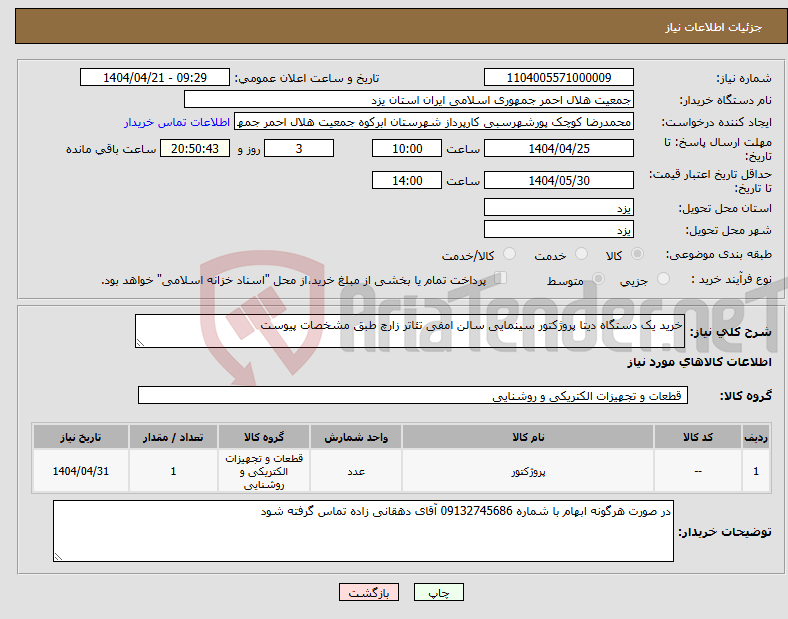
Task: Click the row number cell 1
Action: click(x=756, y=471)
